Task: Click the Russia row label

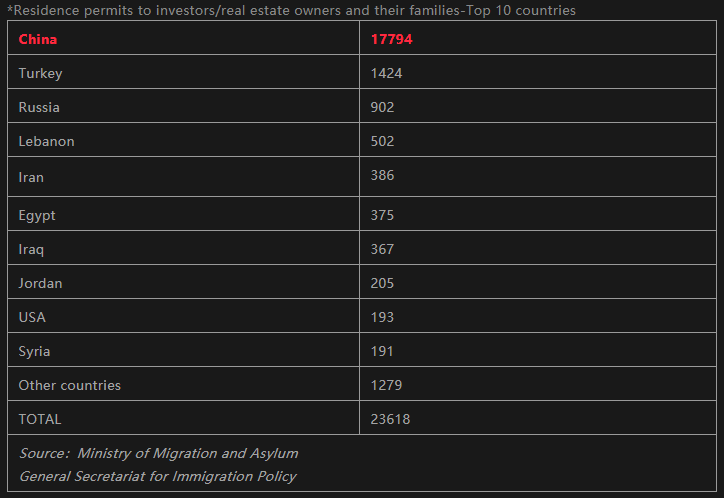Action: [39, 107]
